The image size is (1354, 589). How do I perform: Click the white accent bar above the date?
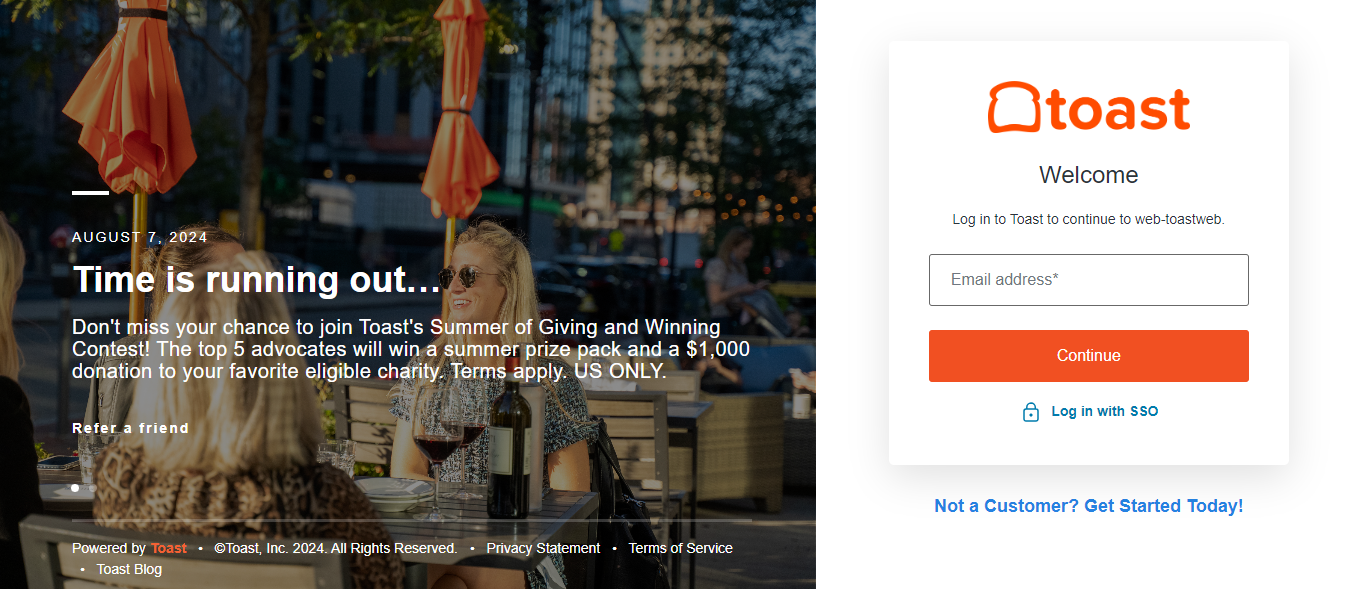(x=90, y=192)
